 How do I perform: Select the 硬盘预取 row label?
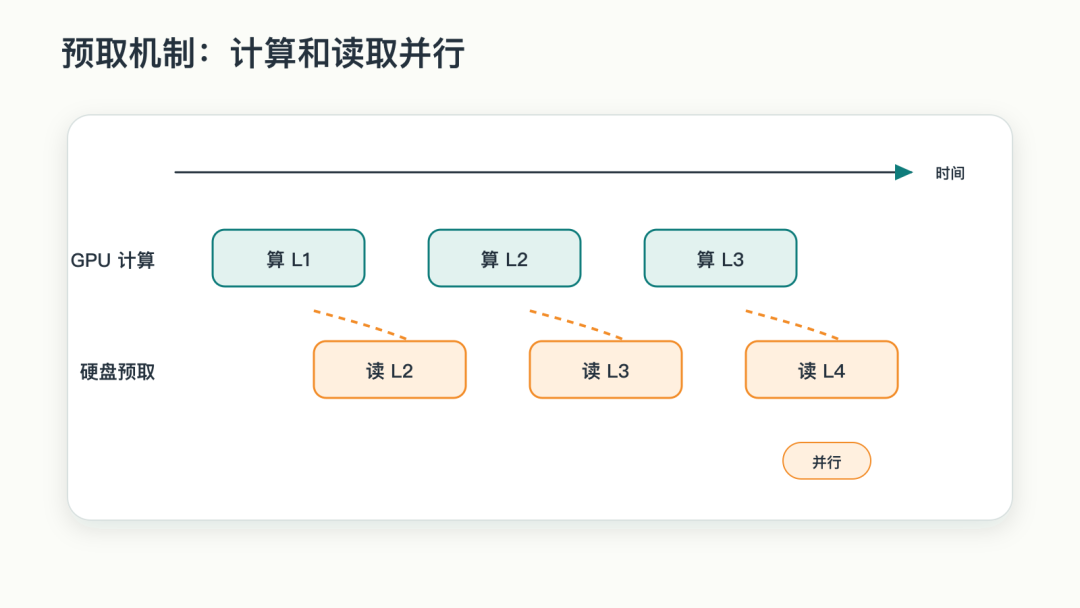(117, 372)
